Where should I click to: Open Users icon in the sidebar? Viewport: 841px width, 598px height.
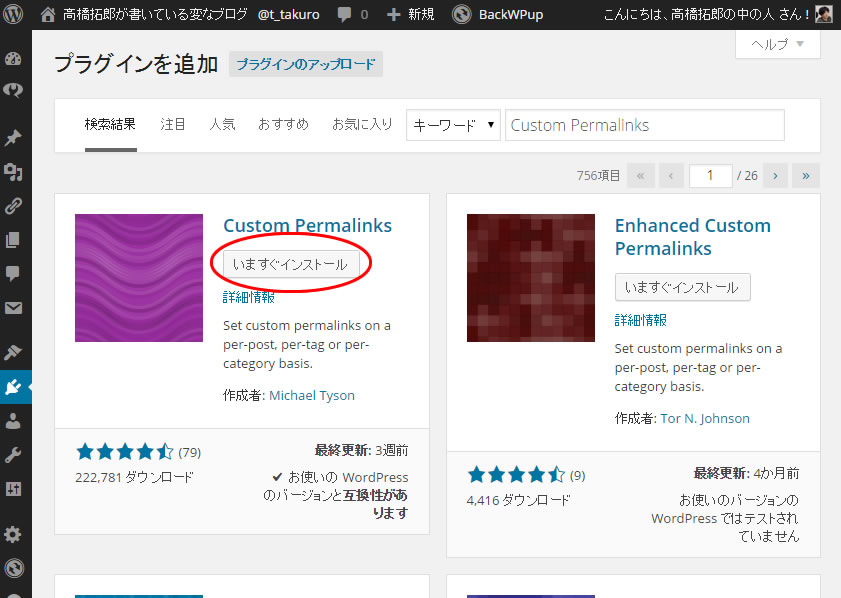click(x=13, y=421)
